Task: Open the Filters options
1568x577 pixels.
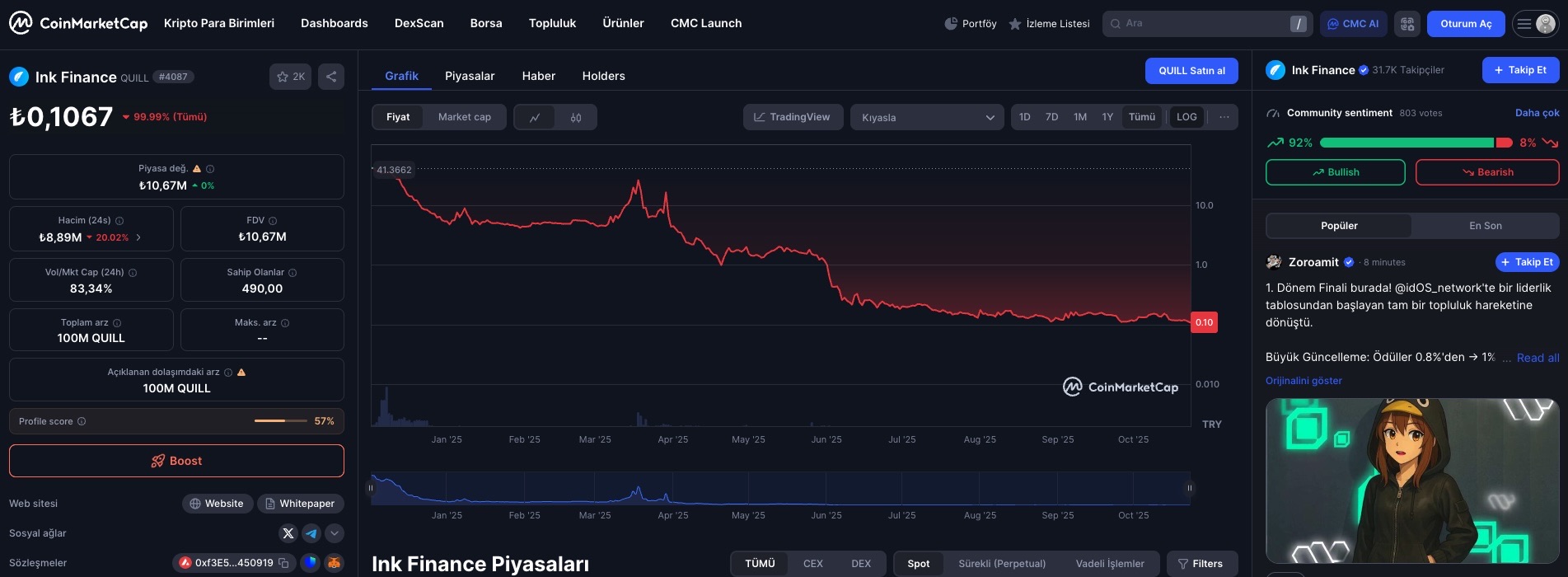Action: (1202, 564)
